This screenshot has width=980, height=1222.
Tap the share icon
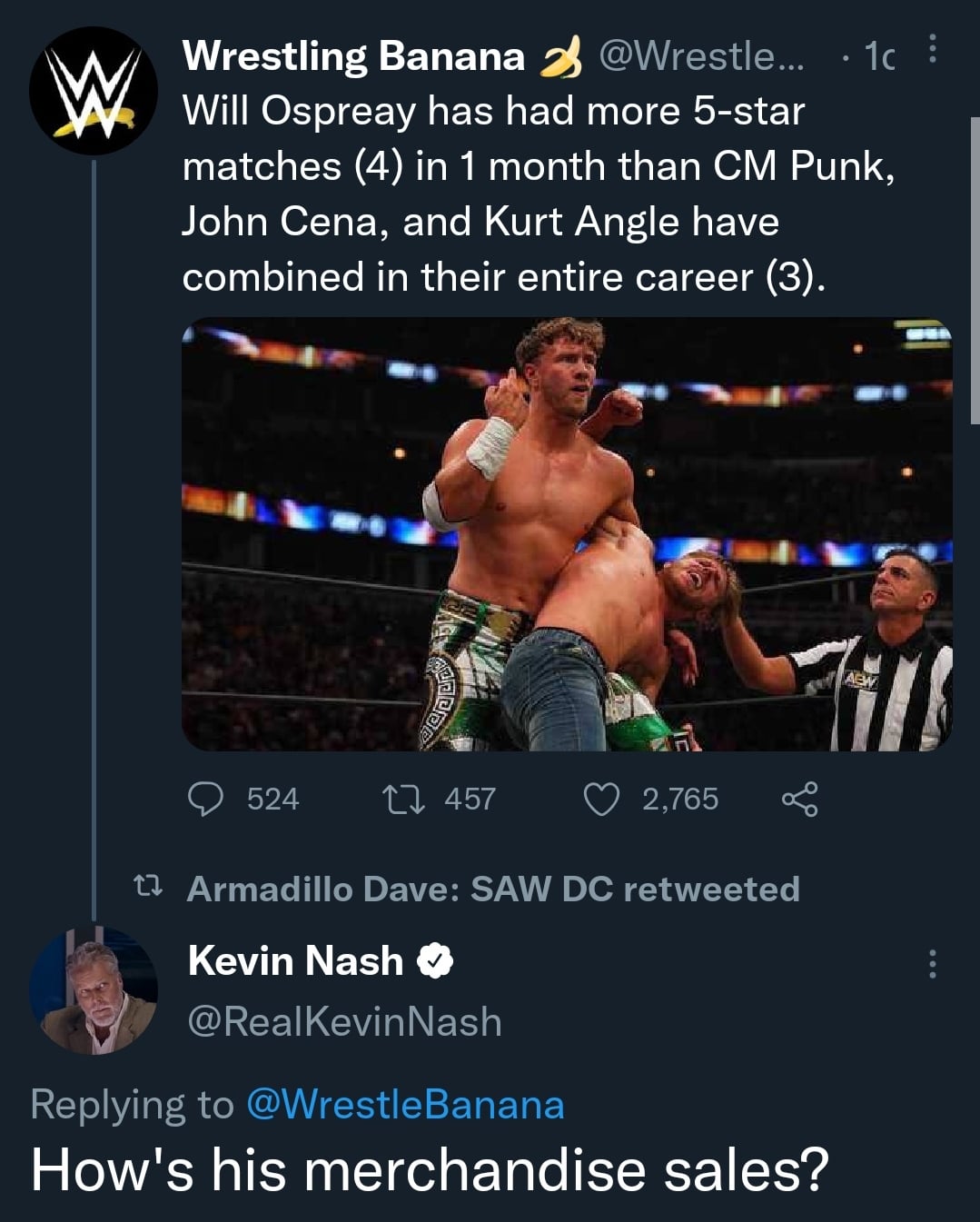pos(799,800)
